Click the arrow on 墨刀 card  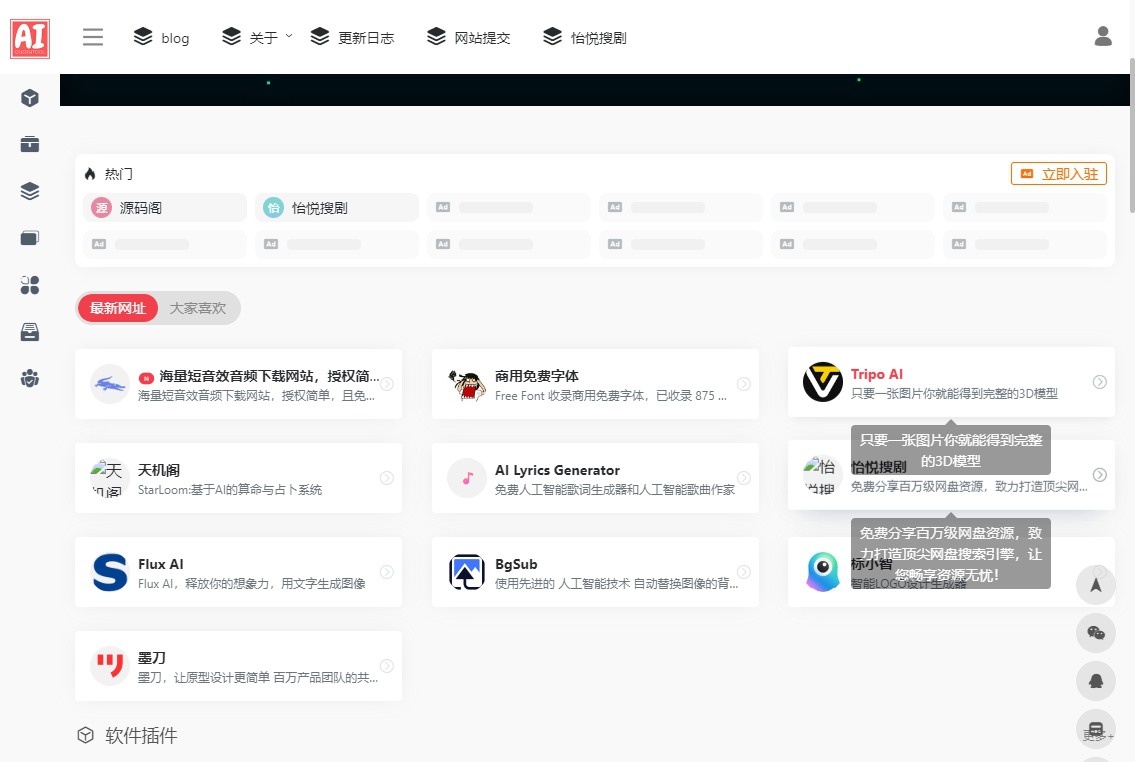click(x=387, y=666)
